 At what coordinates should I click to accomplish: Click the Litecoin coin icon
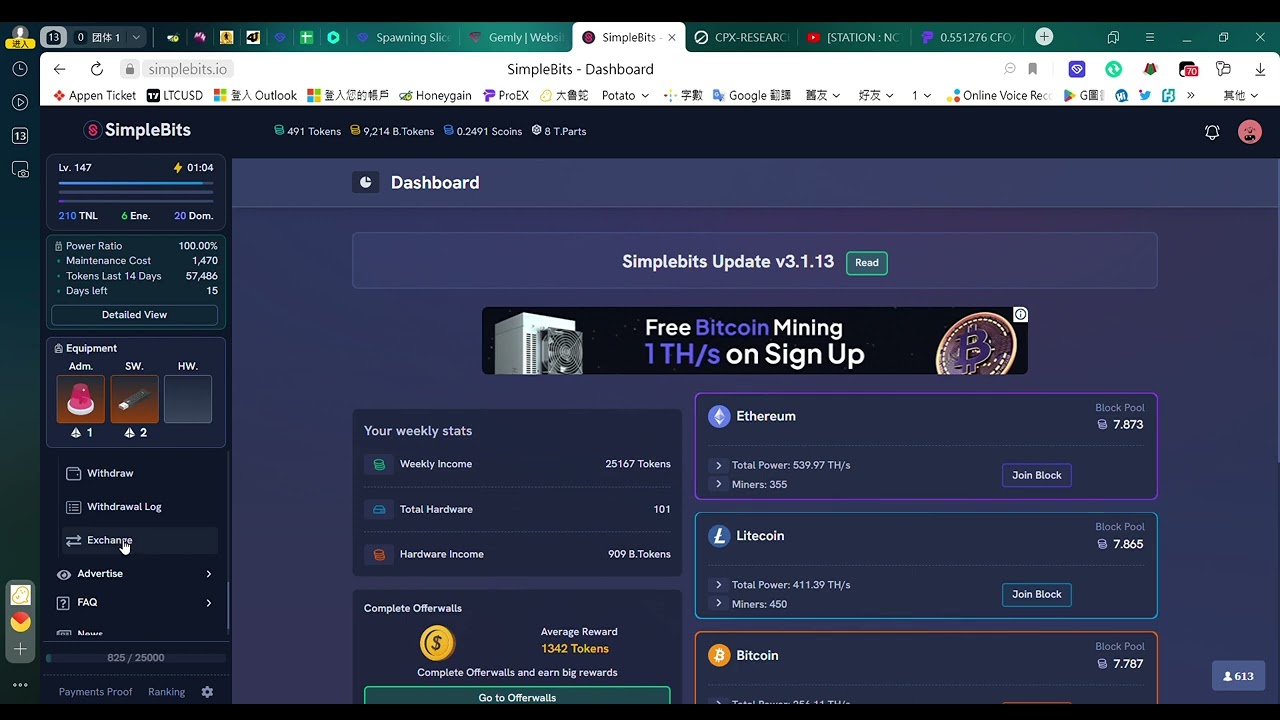[719, 536]
